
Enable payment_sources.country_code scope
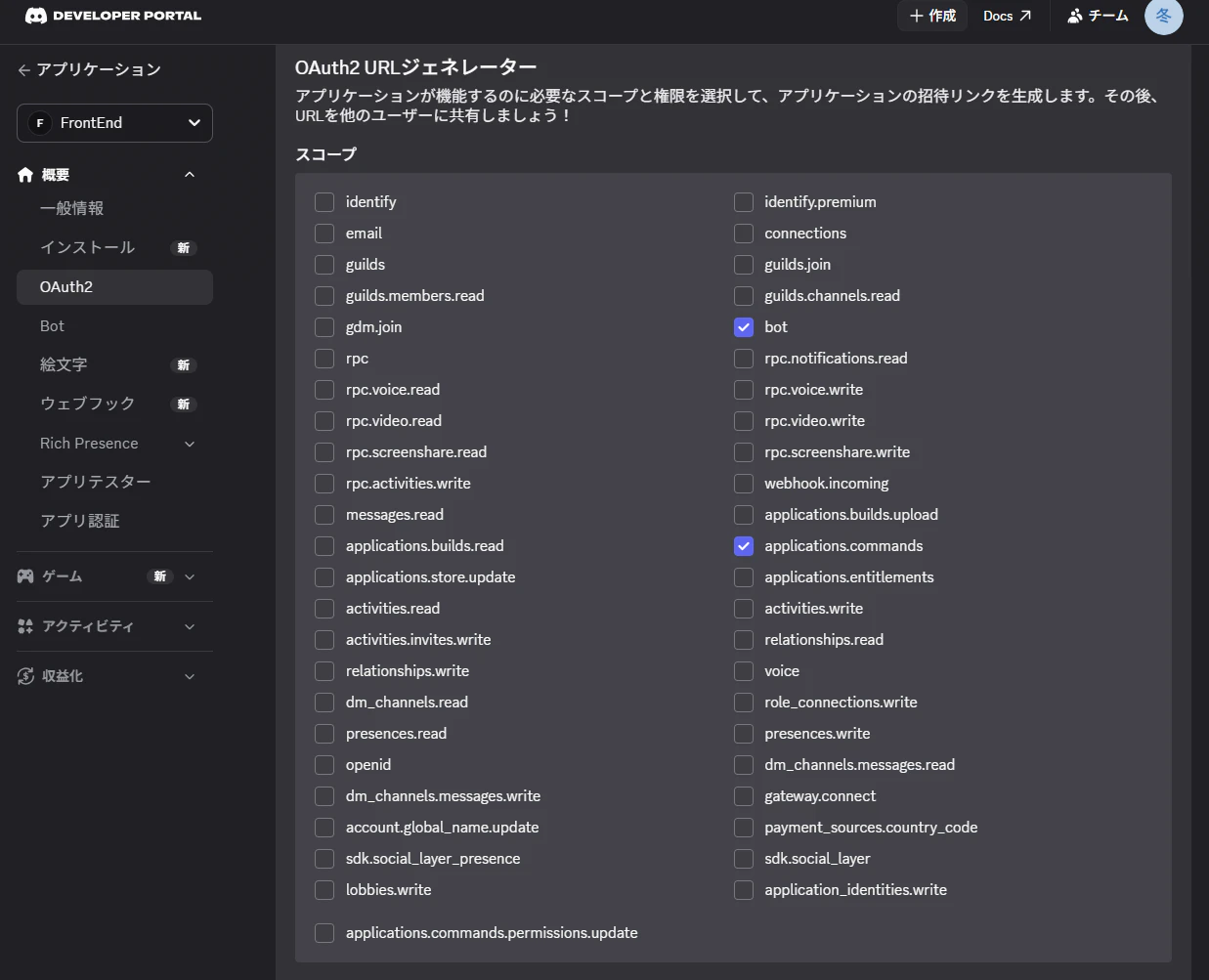pyautogui.click(x=744, y=828)
